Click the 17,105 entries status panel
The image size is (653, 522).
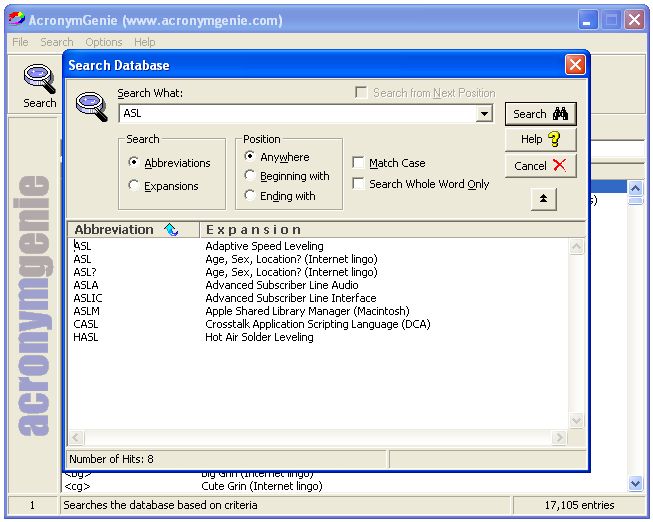pos(579,505)
